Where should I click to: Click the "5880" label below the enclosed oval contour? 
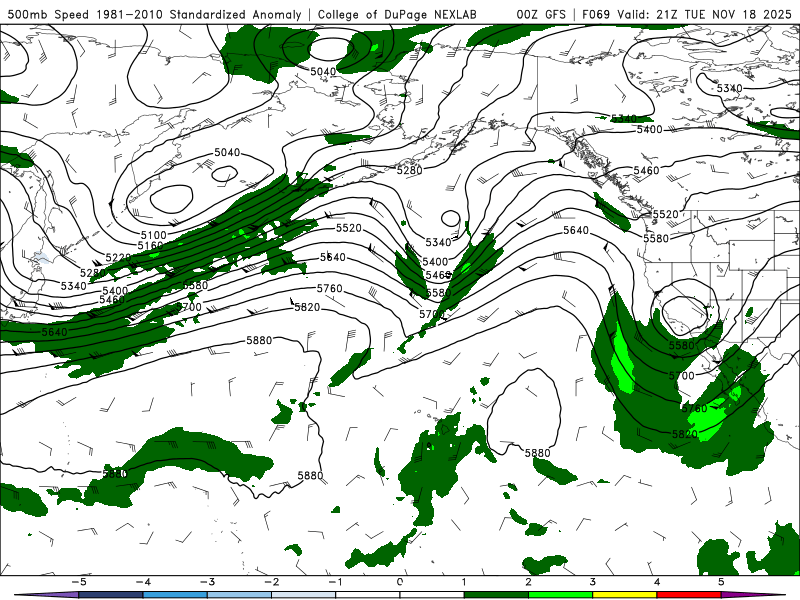[x=538, y=453]
